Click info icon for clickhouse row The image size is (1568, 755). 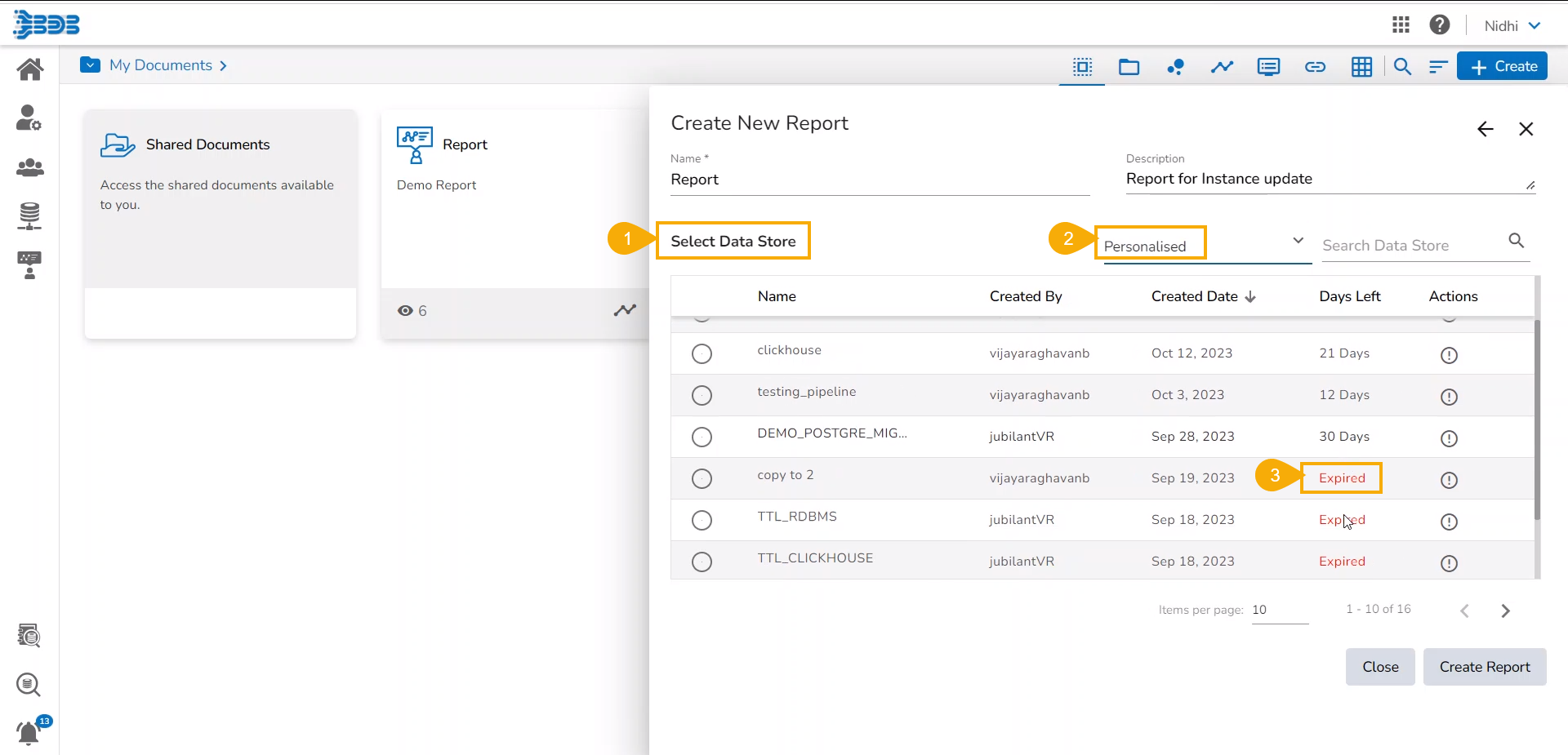pyautogui.click(x=1449, y=355)
